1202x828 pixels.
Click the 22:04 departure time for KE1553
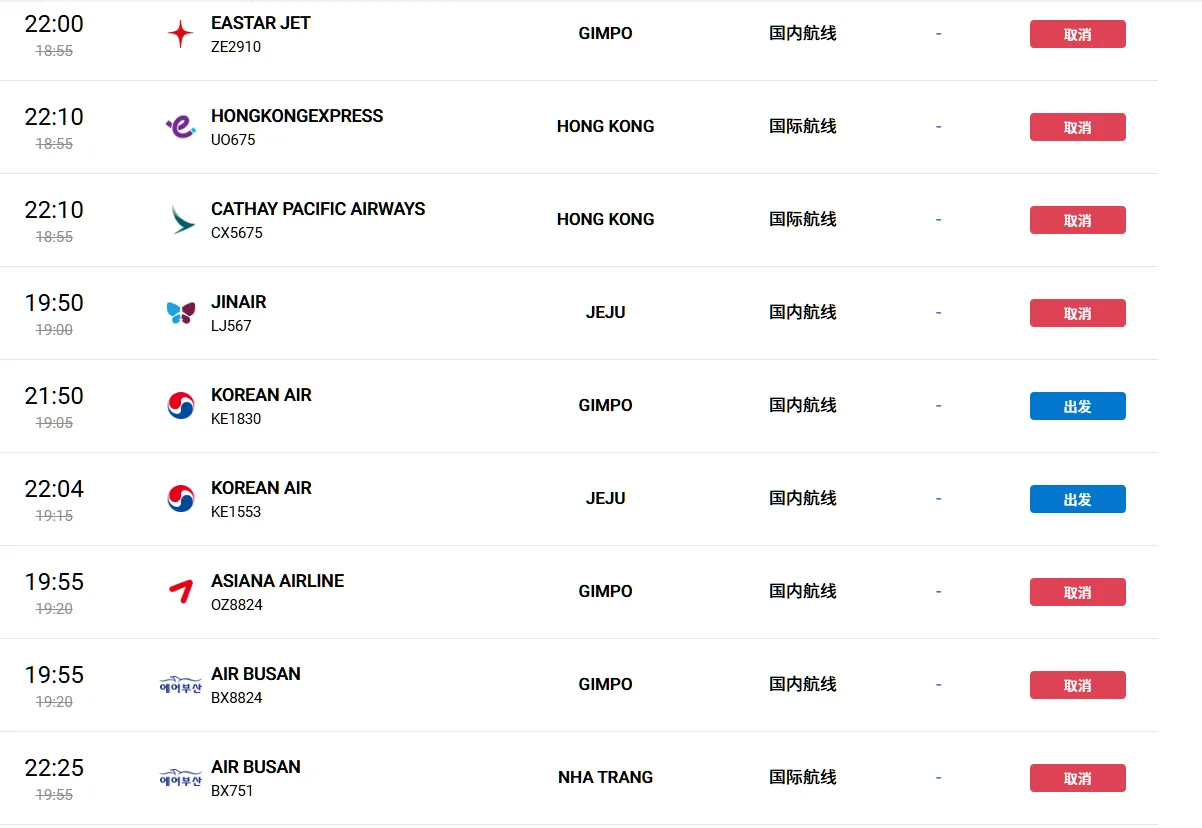coord(54,489)
